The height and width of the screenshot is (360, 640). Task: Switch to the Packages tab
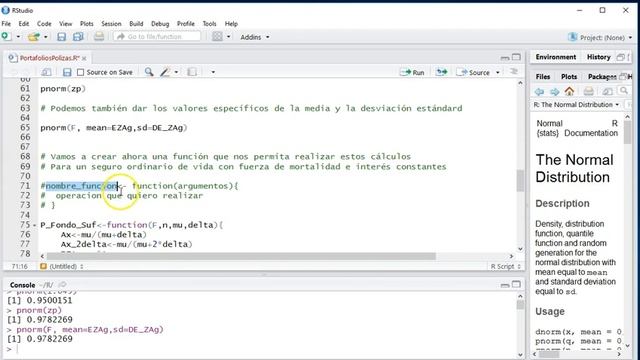tap(602, 76)
